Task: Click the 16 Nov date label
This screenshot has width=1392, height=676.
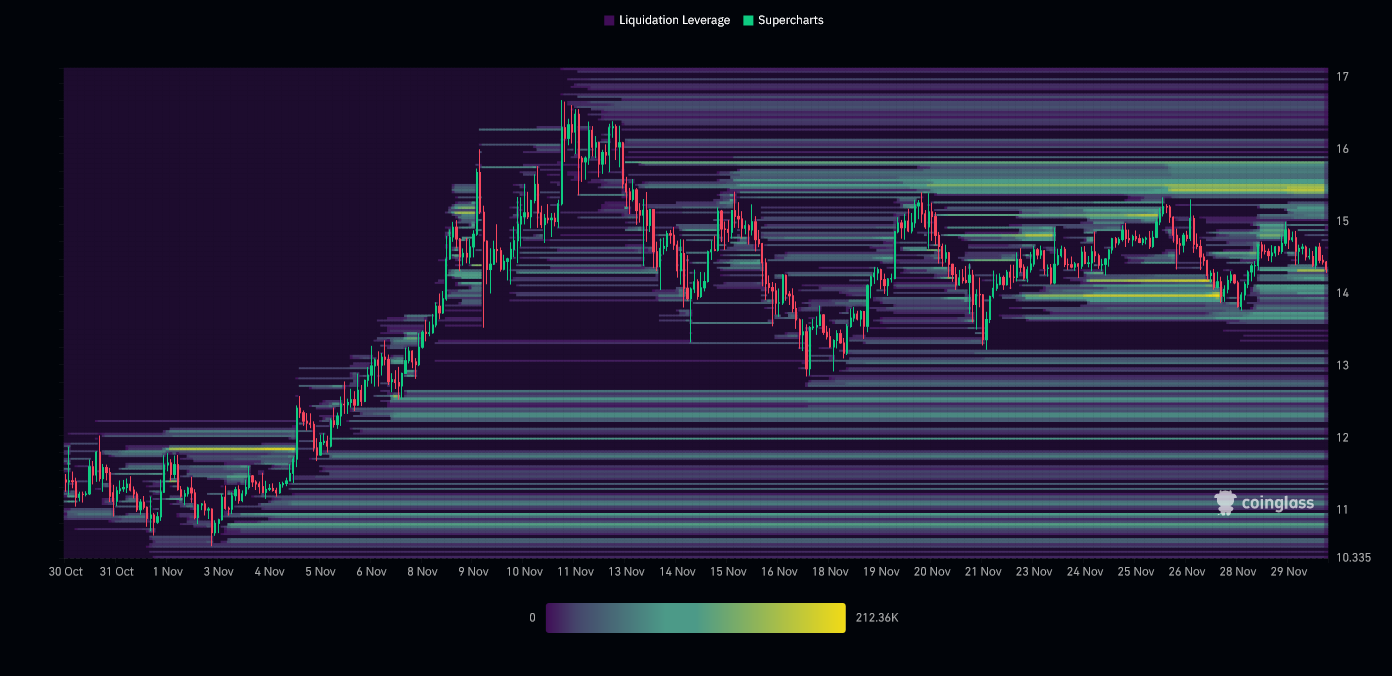Action: [779, 572]
